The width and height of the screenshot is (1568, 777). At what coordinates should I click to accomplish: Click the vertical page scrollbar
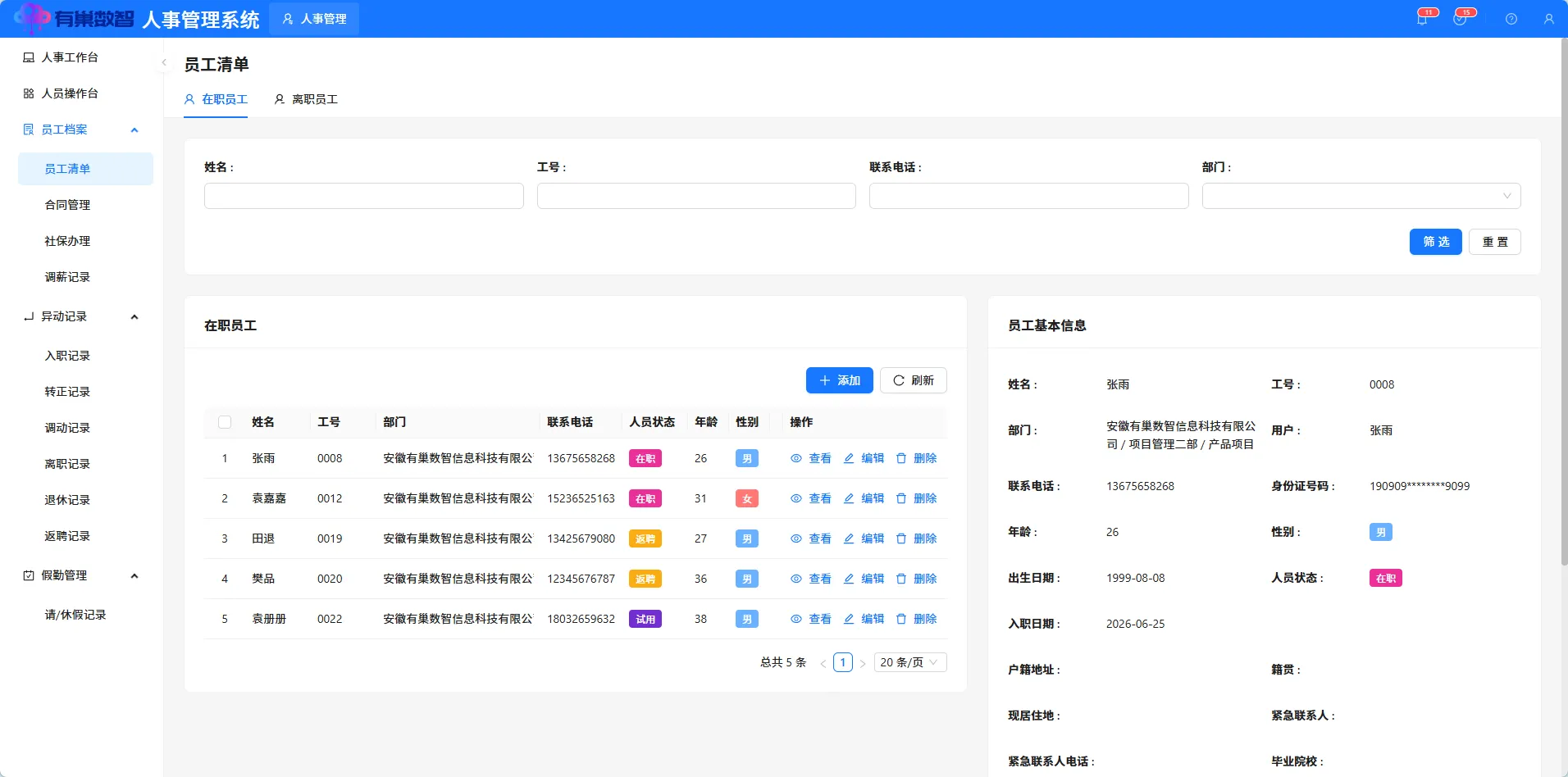(x=1564, y=302)
